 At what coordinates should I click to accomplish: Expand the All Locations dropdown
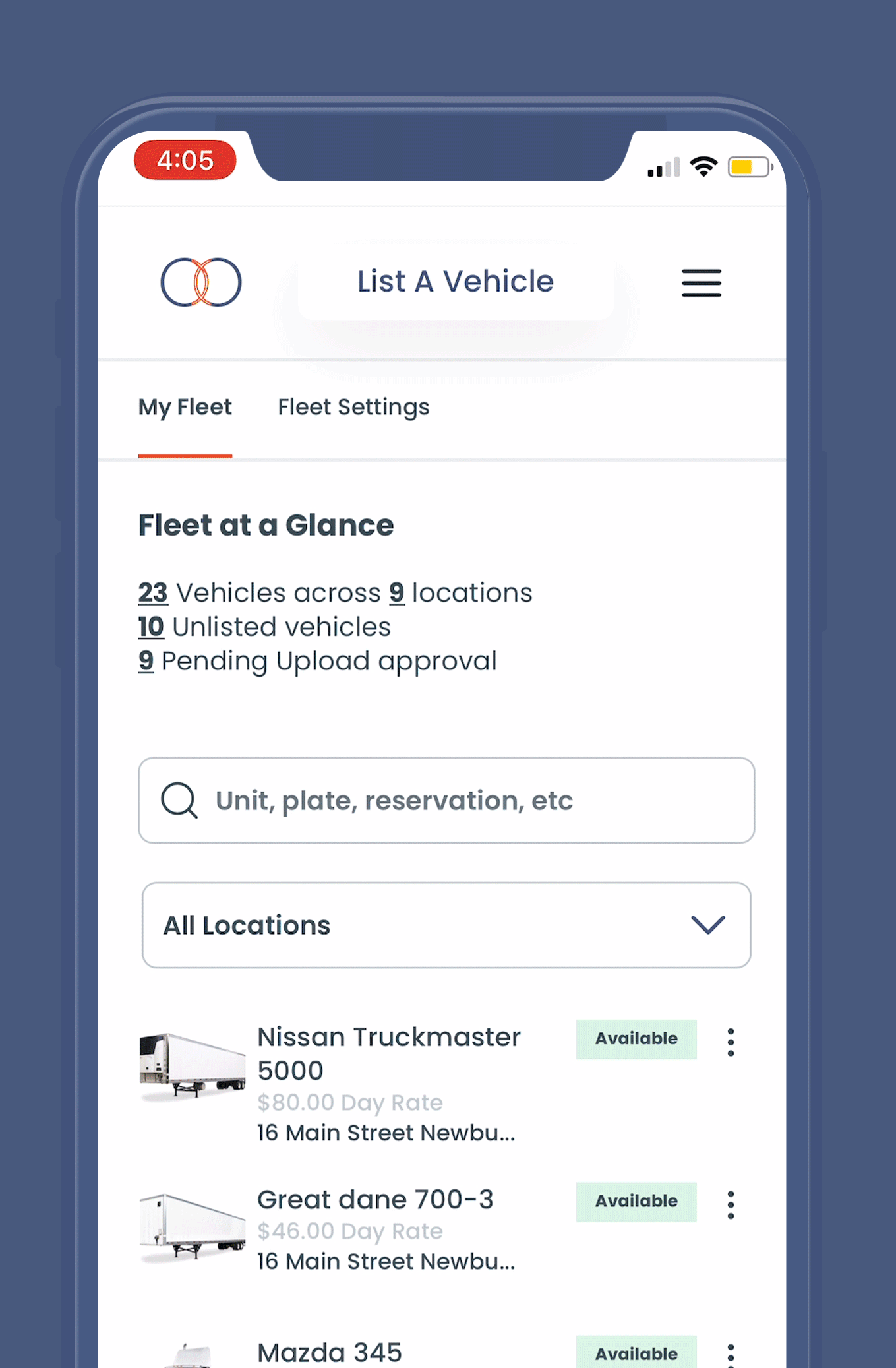(x=446, y=925)
